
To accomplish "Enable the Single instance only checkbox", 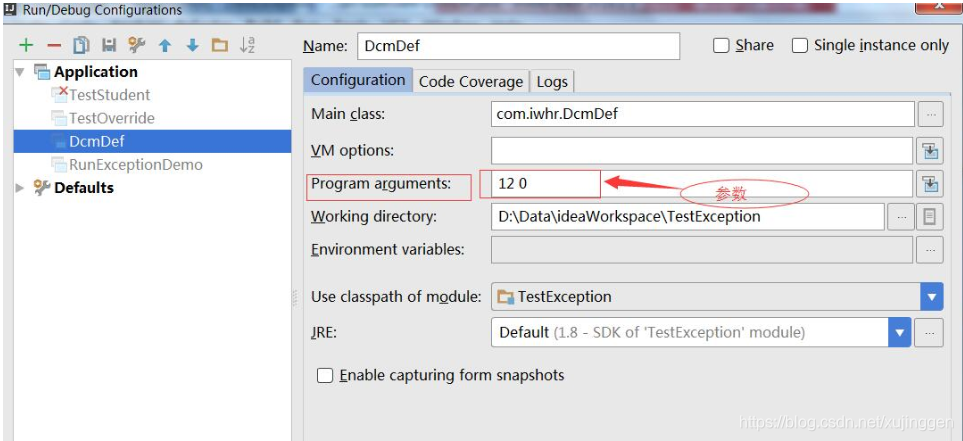I will point(800,45).
